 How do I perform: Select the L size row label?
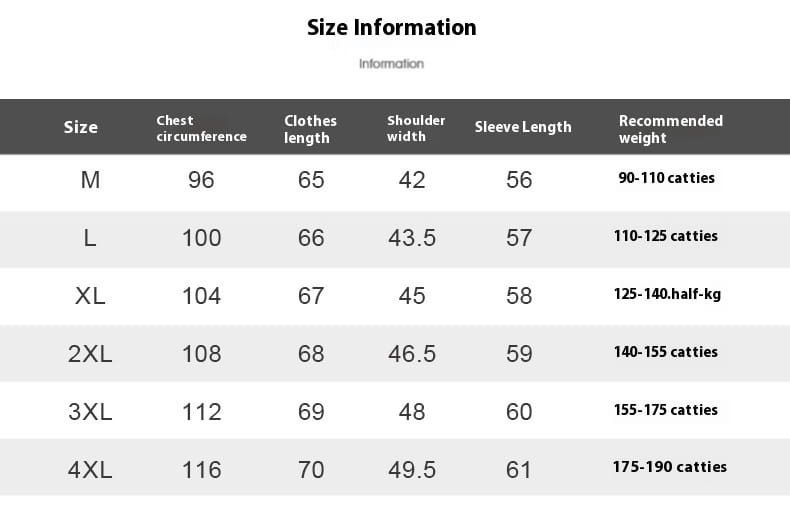click(x=90, y=238)
